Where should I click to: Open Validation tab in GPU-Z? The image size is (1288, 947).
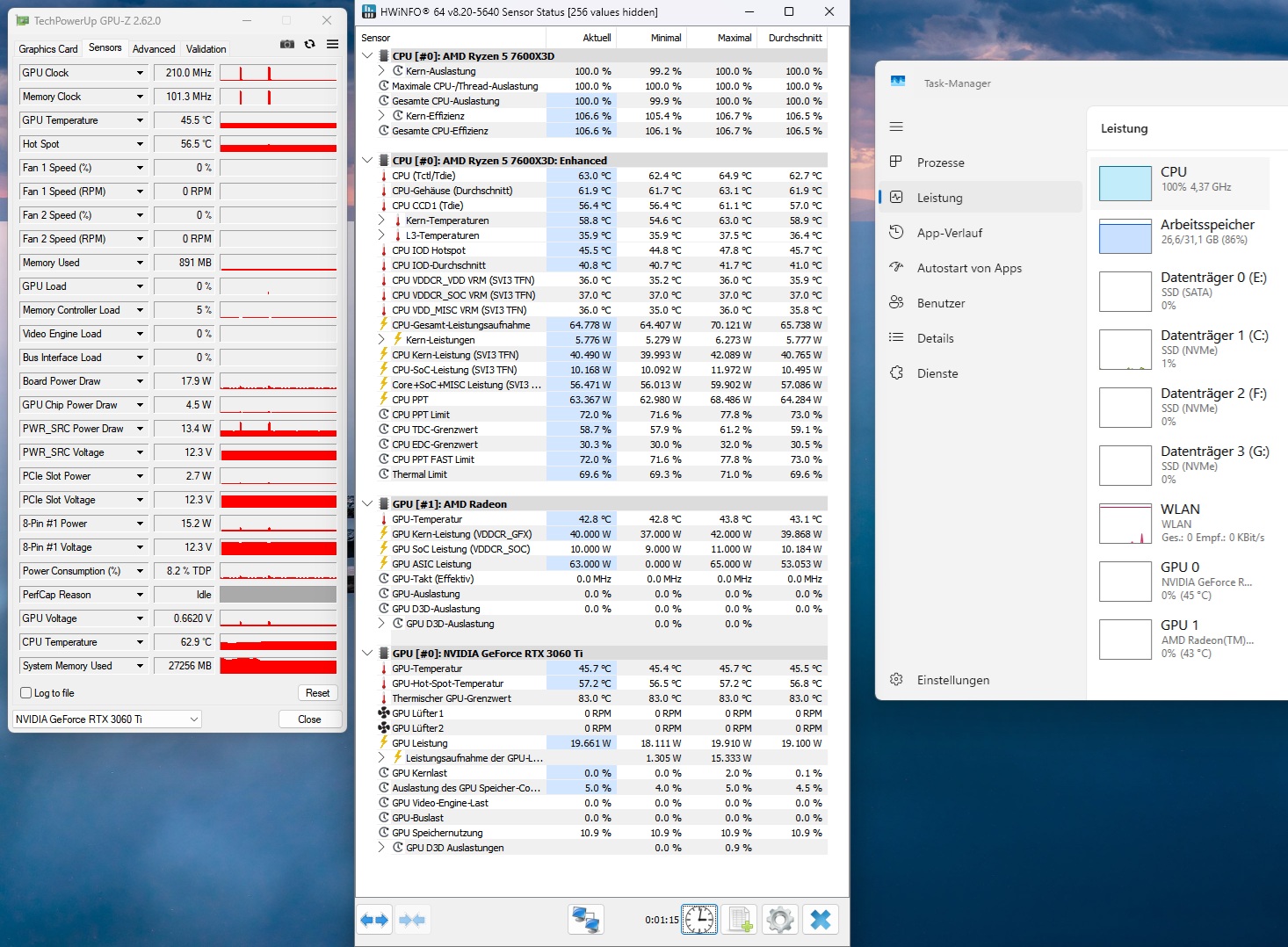206,49
